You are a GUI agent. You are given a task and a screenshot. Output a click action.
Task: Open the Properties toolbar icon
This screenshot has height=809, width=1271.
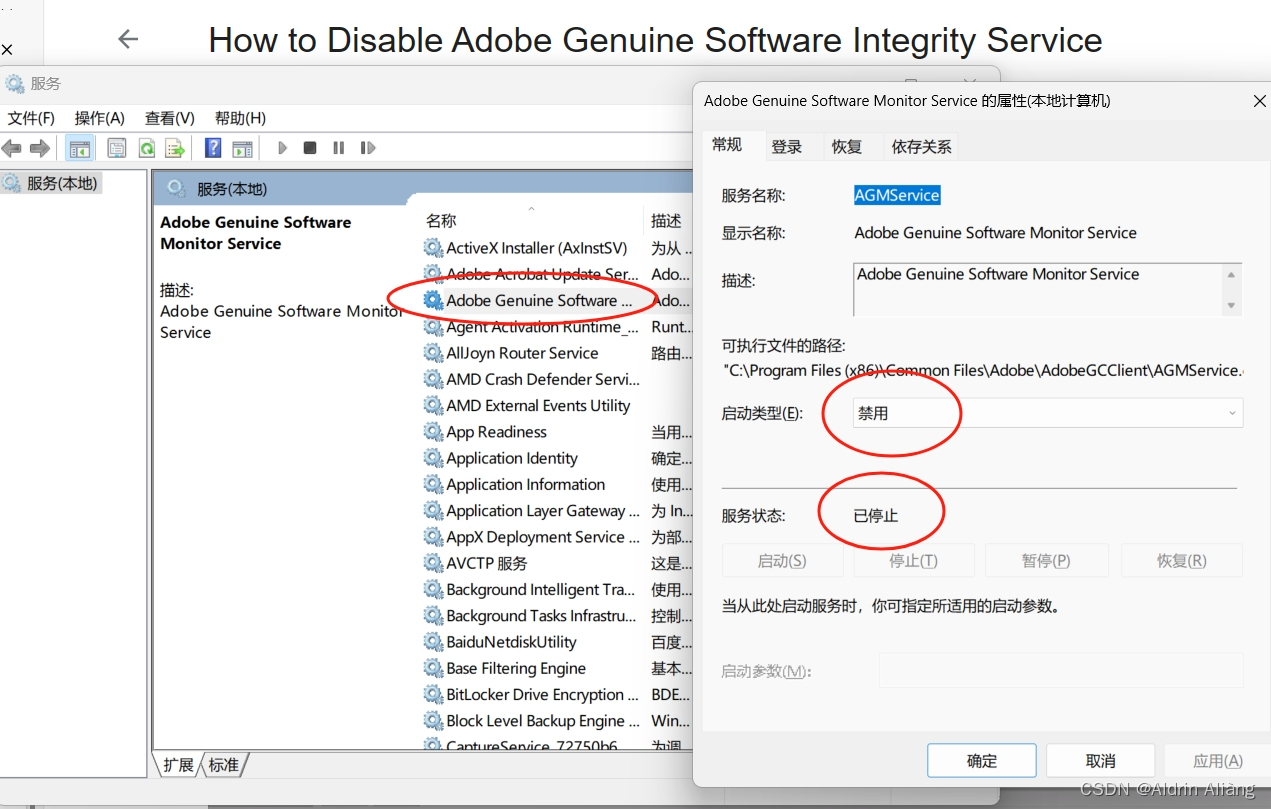(117, 148)
